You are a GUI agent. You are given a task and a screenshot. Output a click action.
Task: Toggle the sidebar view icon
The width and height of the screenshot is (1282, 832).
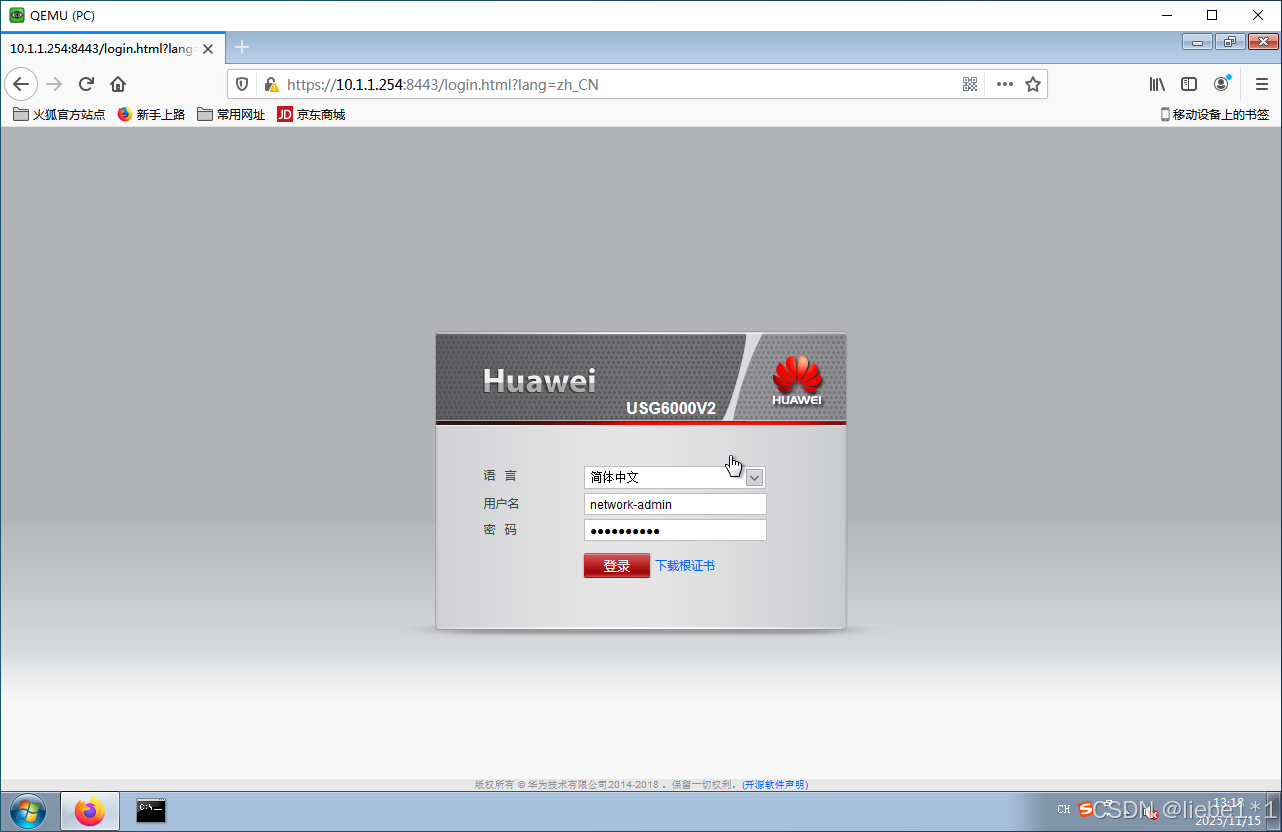1189,84
